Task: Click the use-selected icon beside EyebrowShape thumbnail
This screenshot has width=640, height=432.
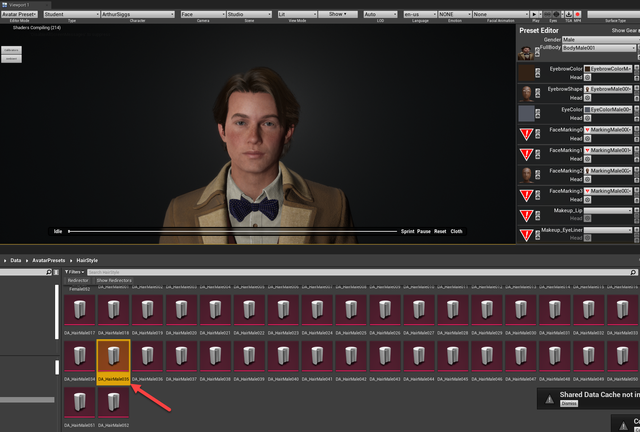Action: (x=538, y=93)
